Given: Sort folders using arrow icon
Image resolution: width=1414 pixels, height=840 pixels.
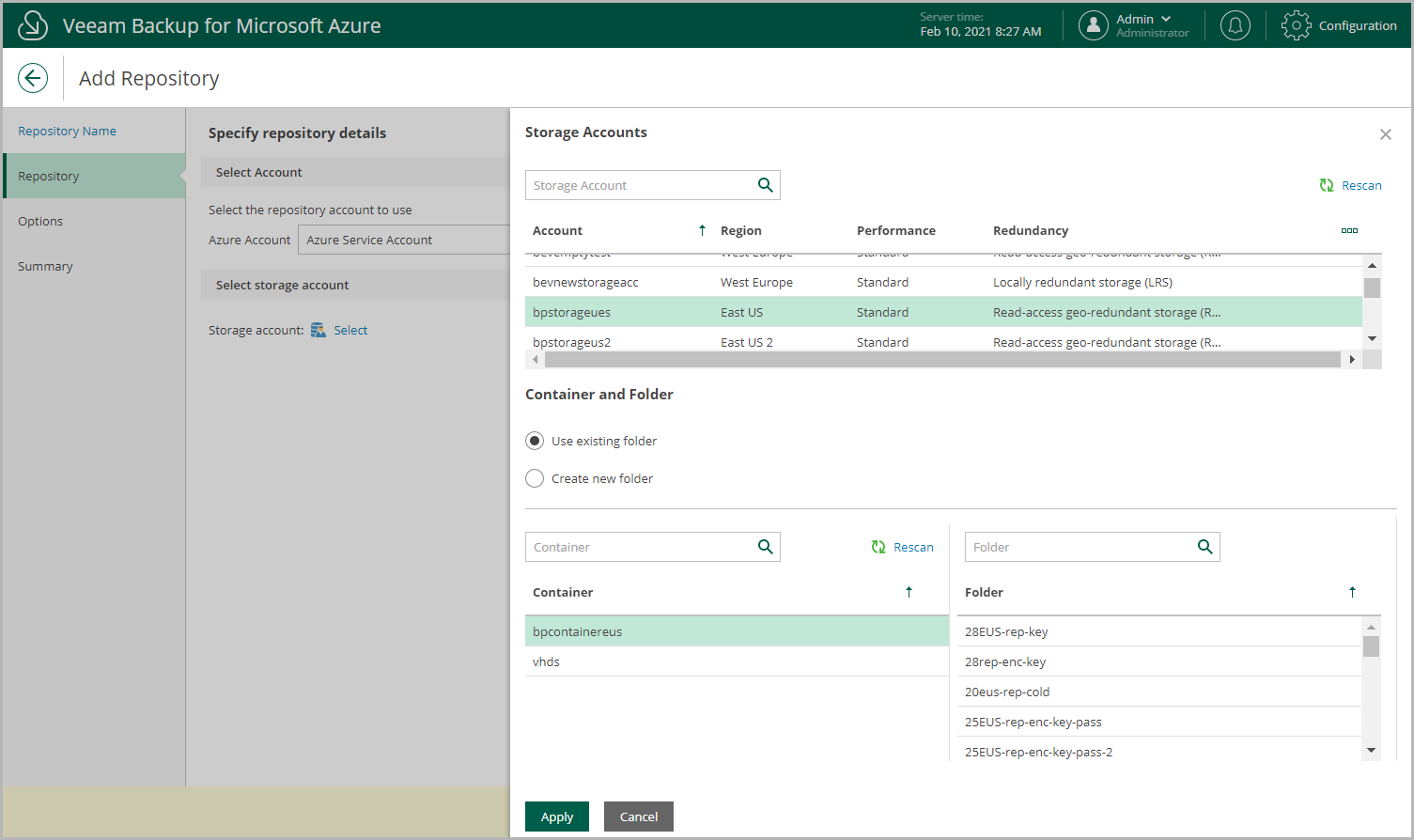Looking at the screenshot, I should pos(1352,592).
